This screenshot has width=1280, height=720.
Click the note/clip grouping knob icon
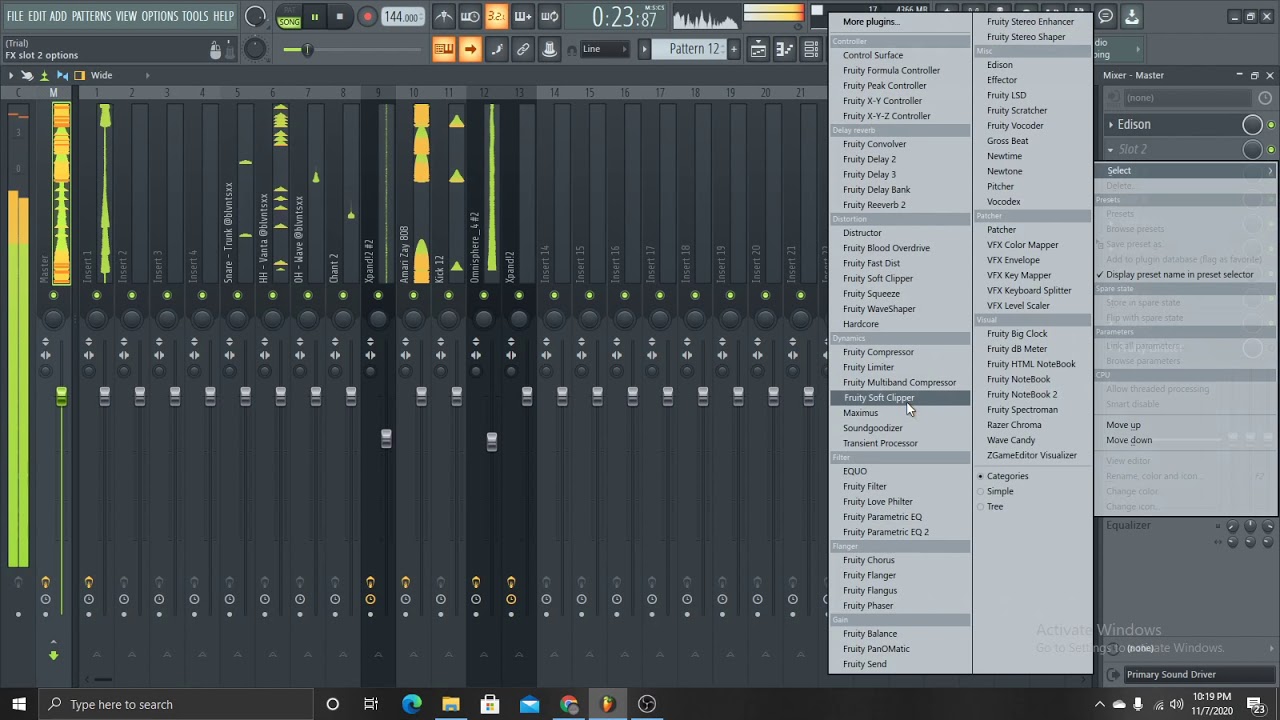click(549, 49)
